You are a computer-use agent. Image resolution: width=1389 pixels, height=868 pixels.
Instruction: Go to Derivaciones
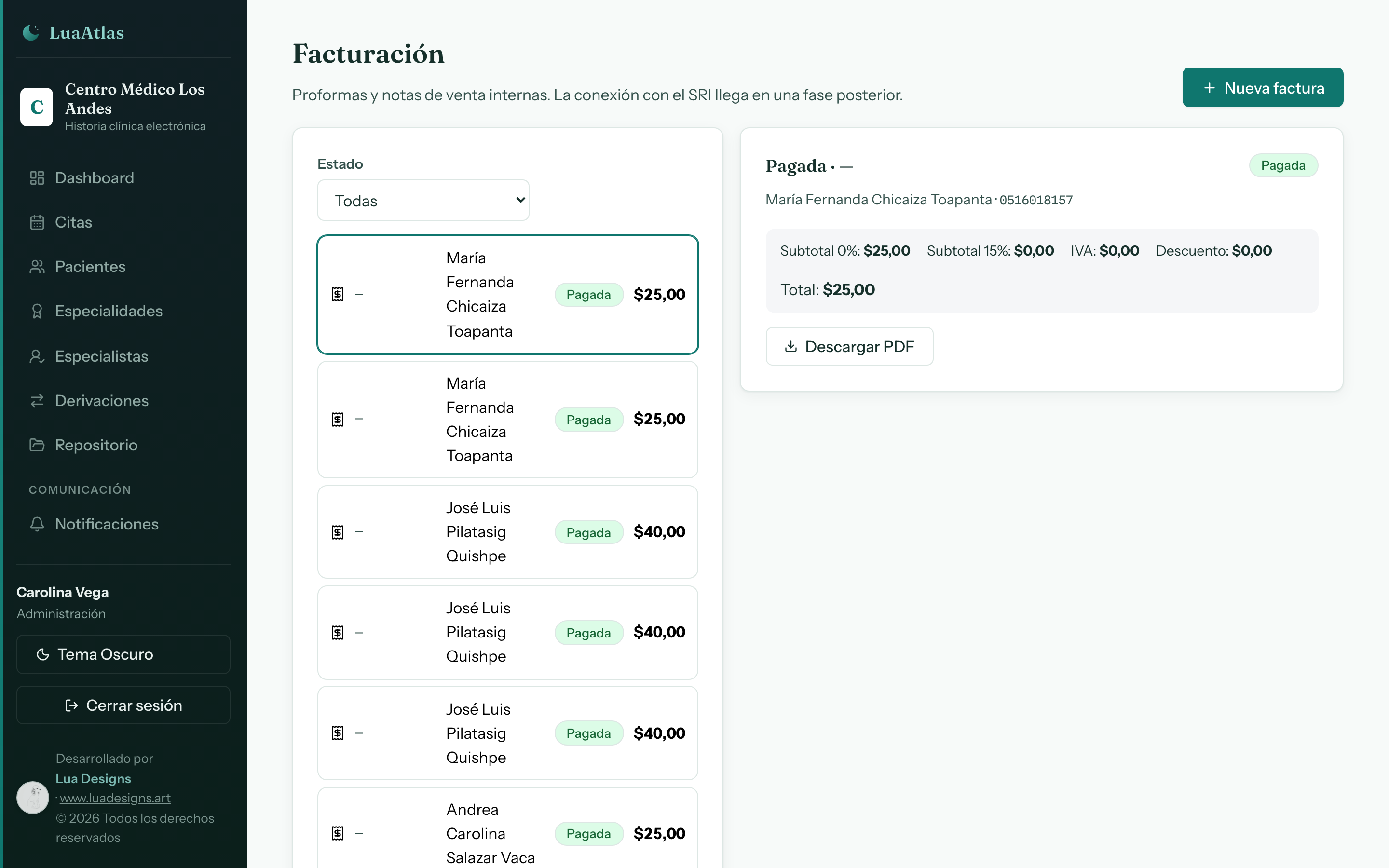point(123,401)
